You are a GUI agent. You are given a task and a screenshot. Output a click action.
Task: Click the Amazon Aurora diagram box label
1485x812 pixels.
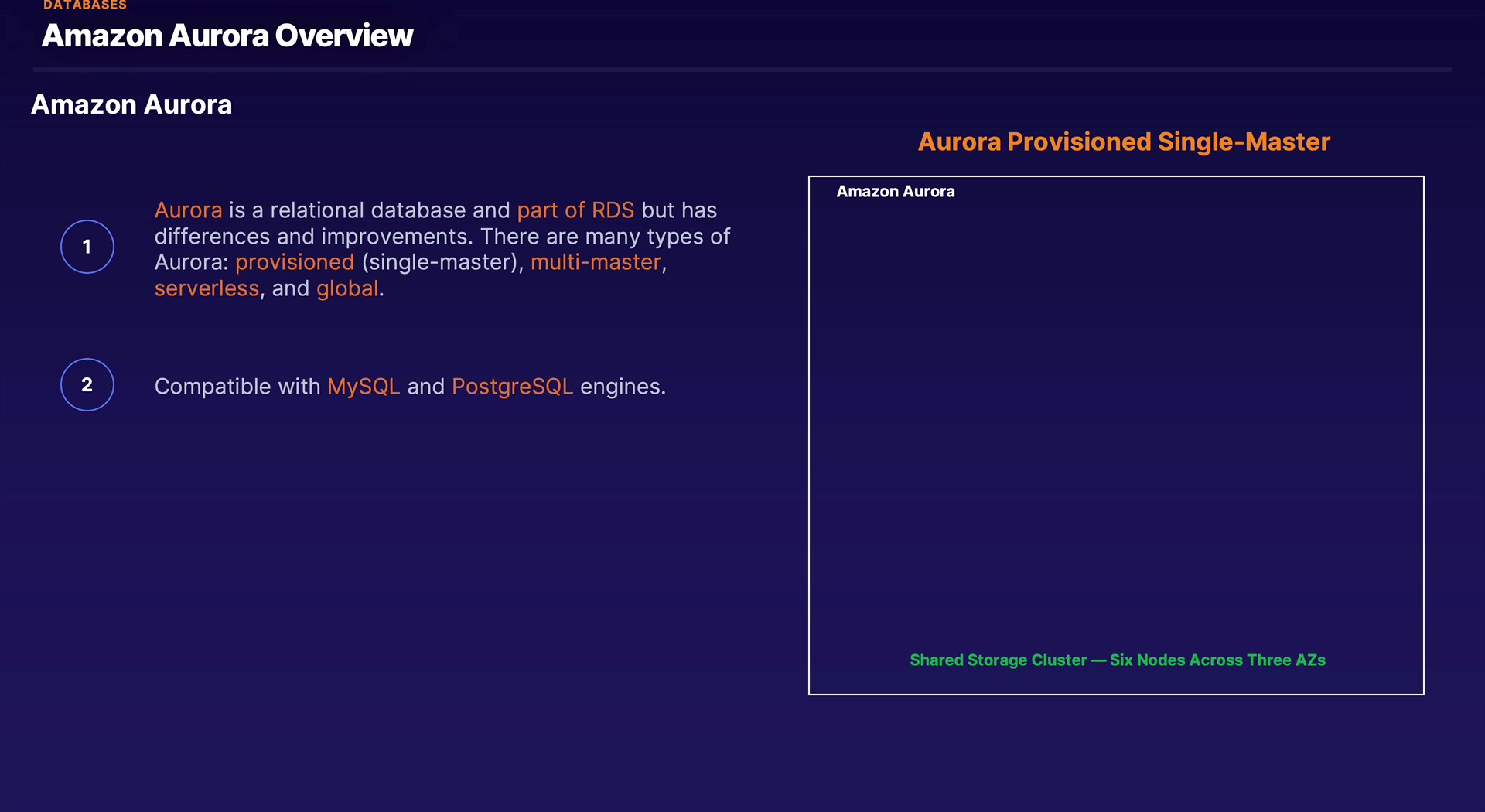pos(896,191)
